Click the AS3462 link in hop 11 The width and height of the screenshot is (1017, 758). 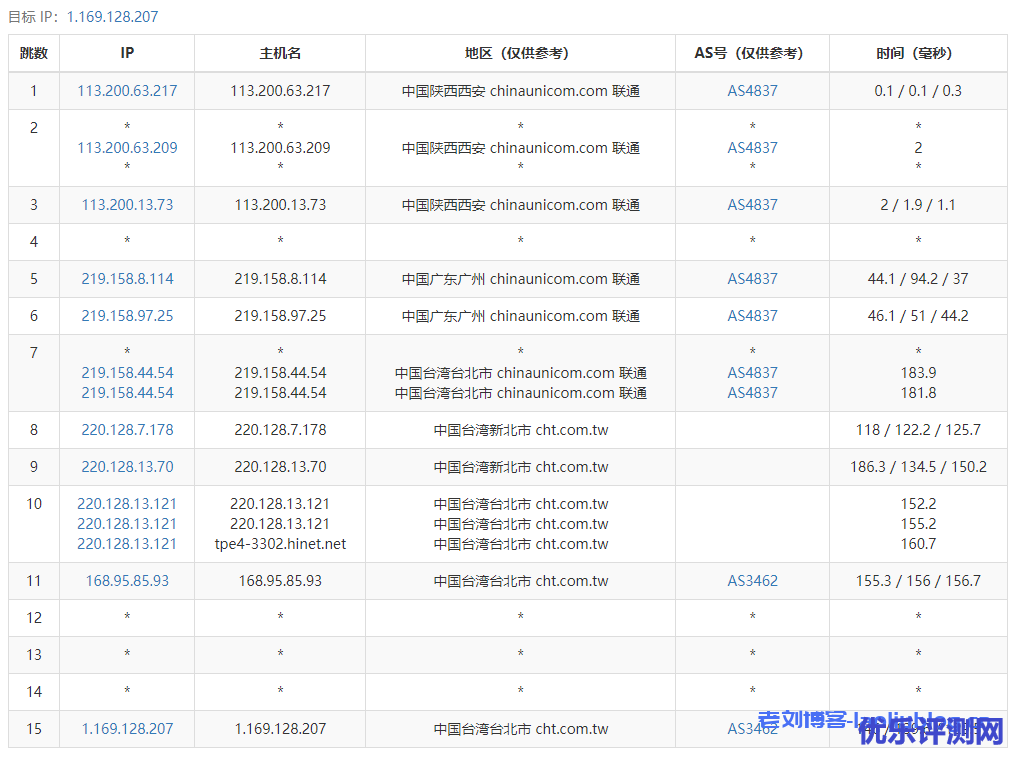pyautogui.click(x=752, y=581)
